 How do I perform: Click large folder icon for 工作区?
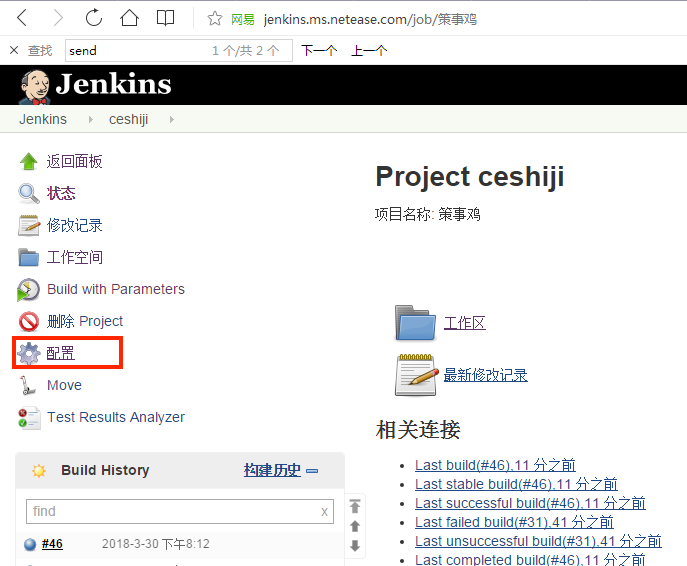(x=415, y=323)
